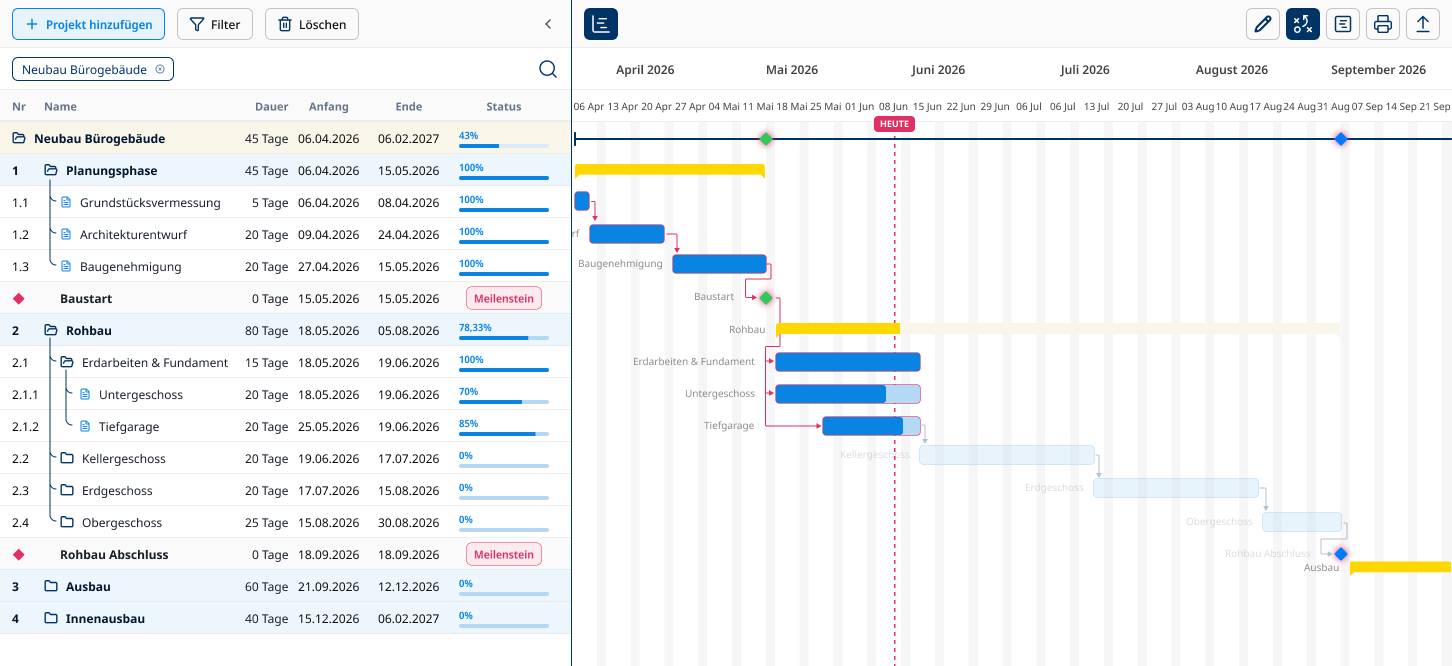Screen dimensions: 1452x666
Task: Select the Tiefgarage task row
Action: pyautogui.click(x=285, y=426)
